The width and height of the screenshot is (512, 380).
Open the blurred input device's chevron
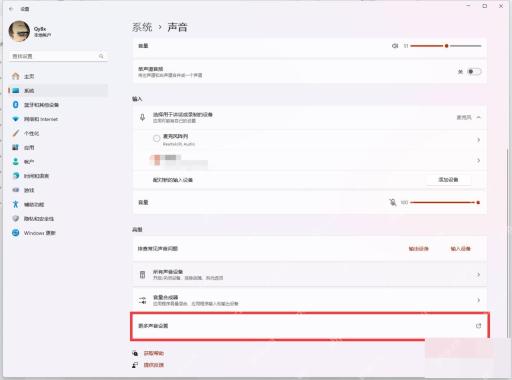478,161
